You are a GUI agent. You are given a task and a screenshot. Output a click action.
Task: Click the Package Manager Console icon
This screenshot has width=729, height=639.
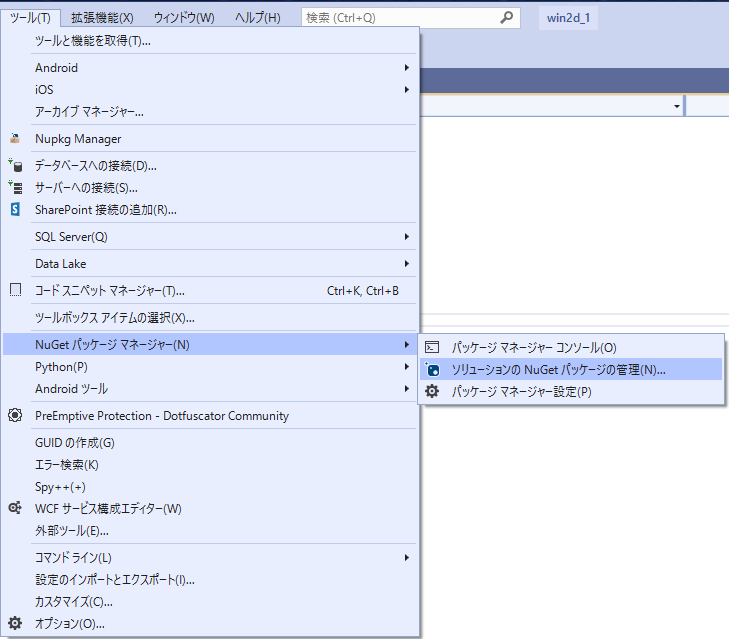pyautogui.click(x=432, y=347)
